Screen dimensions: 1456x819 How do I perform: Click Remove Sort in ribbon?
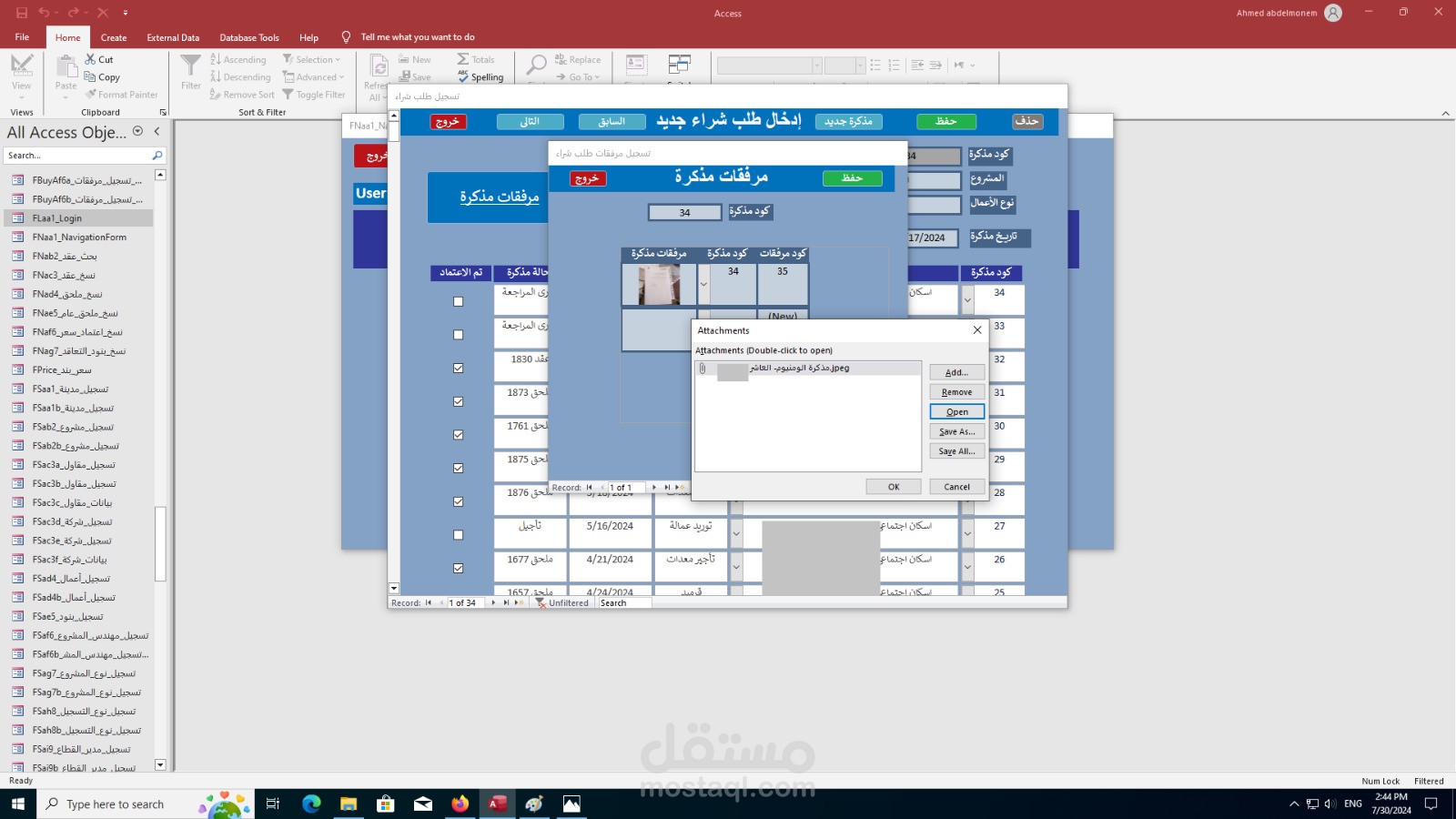pos(242,95)
